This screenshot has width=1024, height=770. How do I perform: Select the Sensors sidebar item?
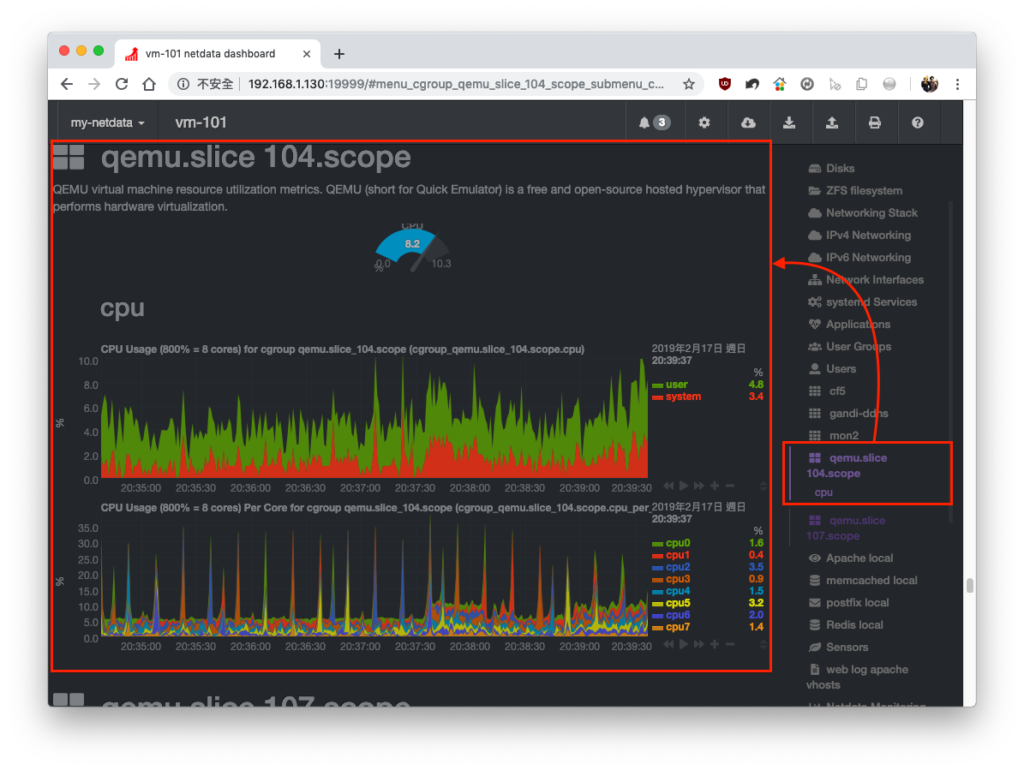(839, 647)
